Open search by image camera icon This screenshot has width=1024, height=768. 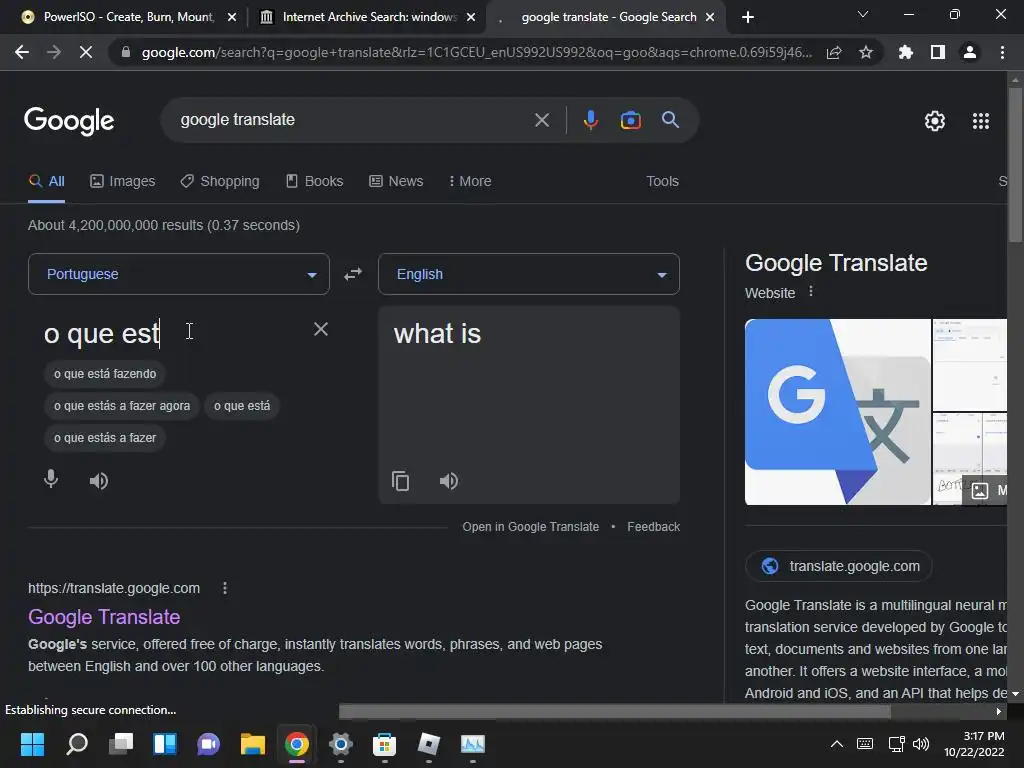pos(630,120)
